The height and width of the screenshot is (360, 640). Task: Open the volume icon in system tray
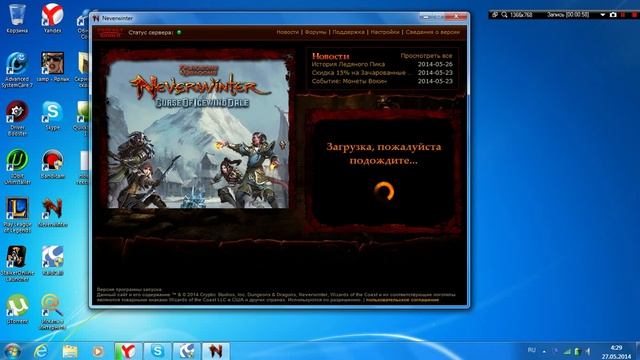588,351
